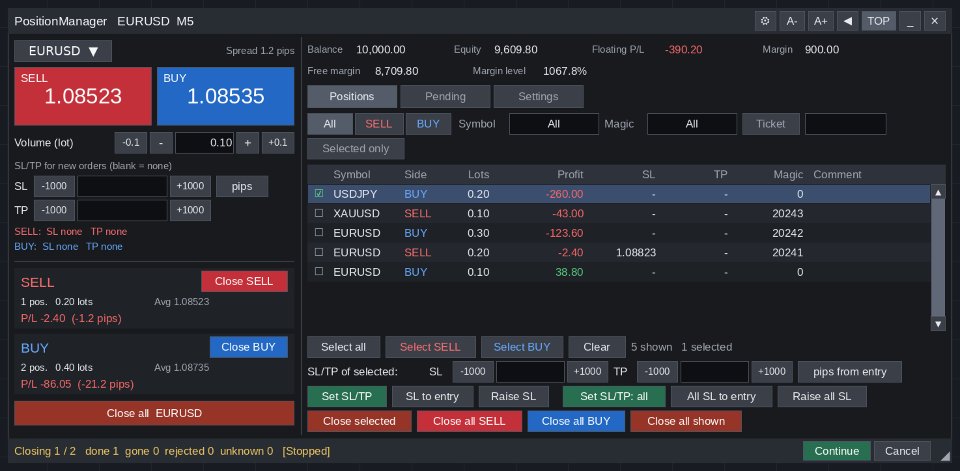The height and width of the screenshot is (471, 960).
Task: Open the Symbol filter dropdown
Action: point(554,124)
